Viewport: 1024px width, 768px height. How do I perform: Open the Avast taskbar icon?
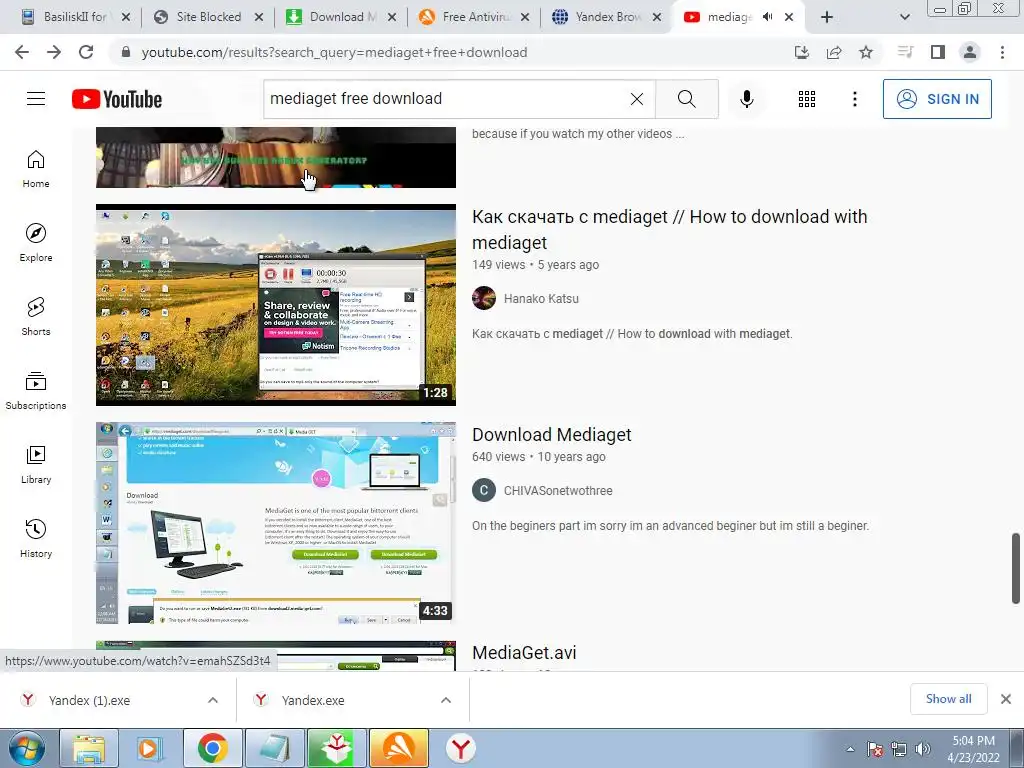(398, 749)
